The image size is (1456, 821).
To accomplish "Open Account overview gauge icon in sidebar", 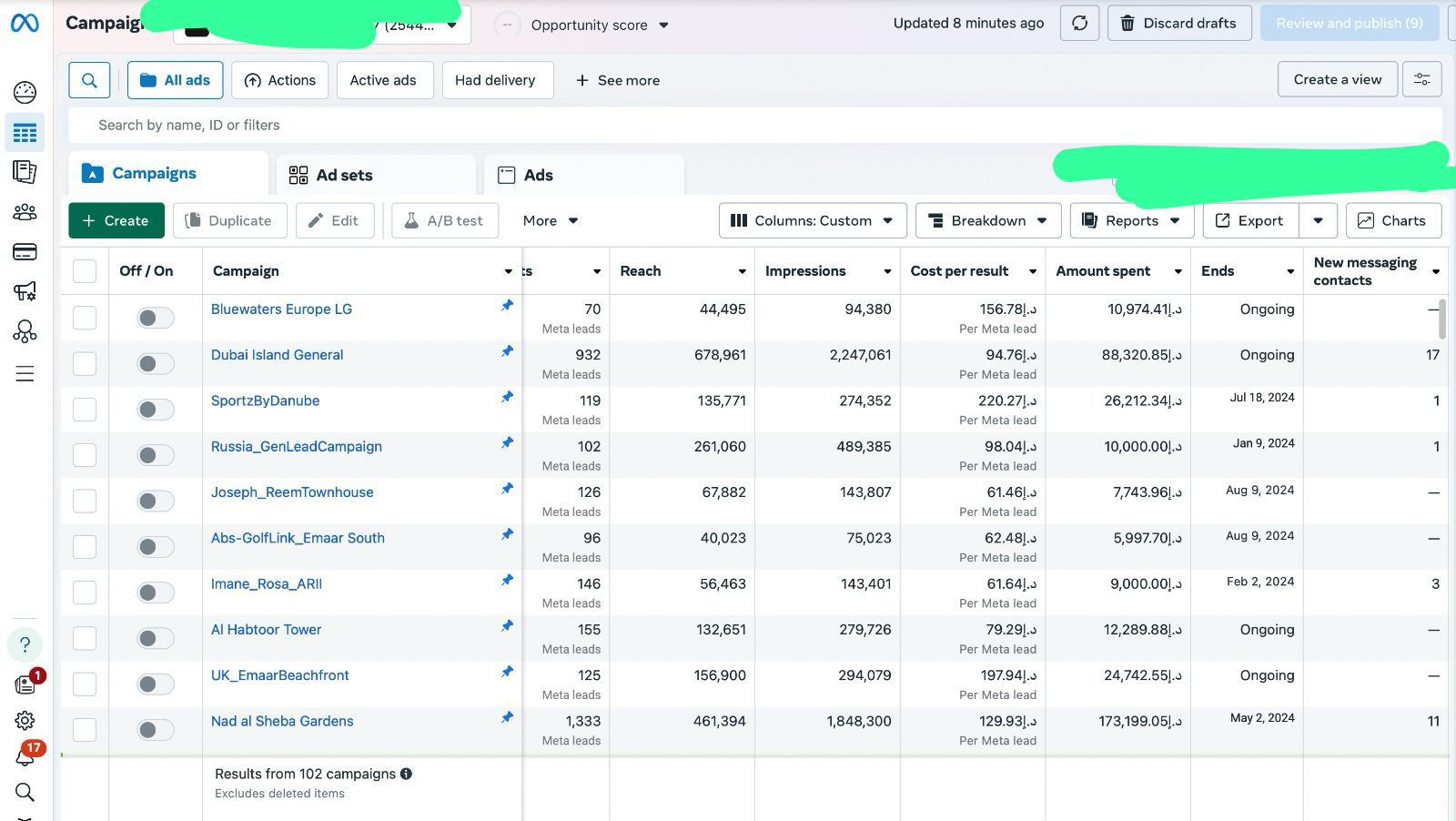I will (x=25, y=92).
